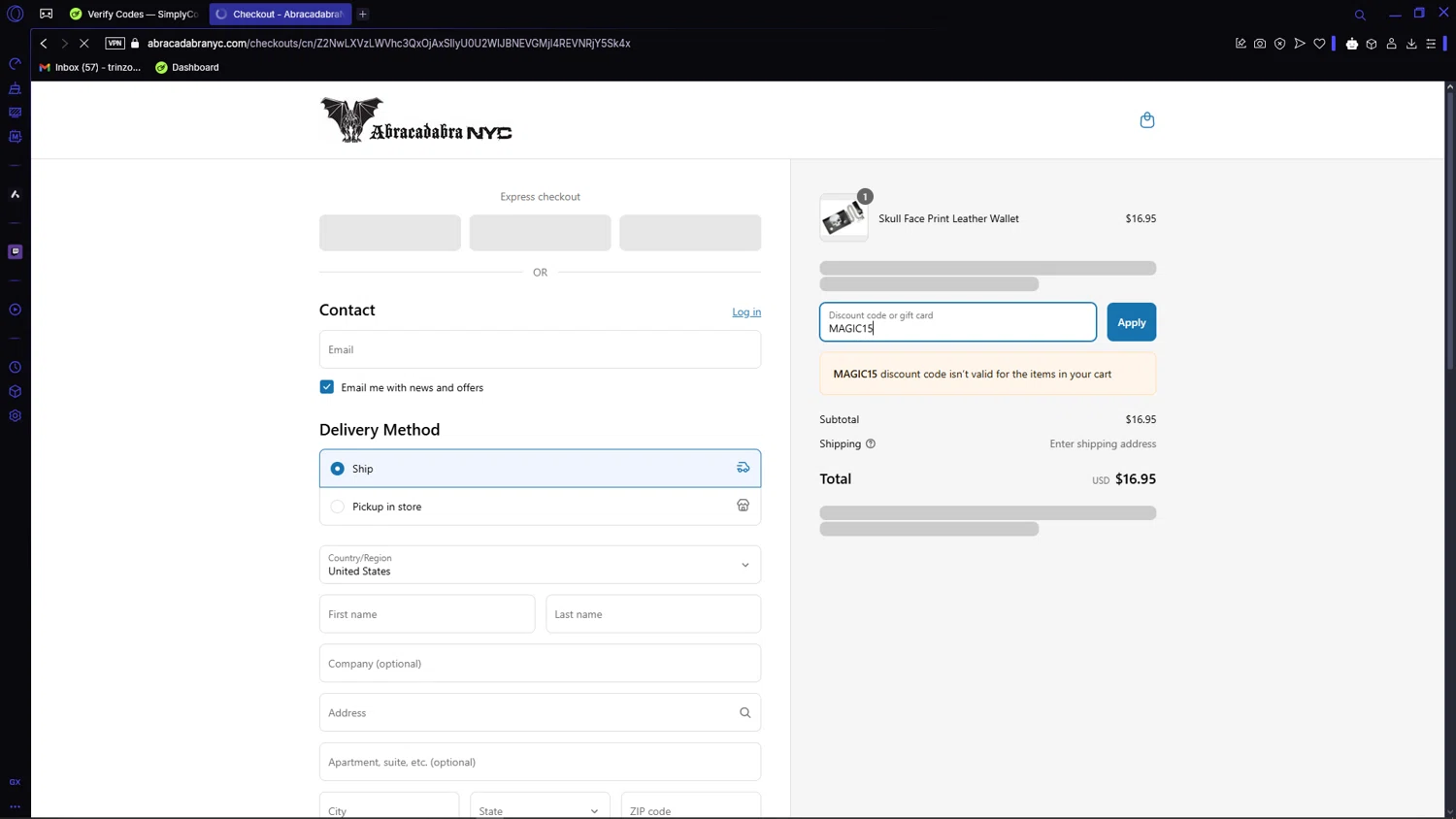
Task: Focus the Company (optional) field
Action: tap(540, 664)
